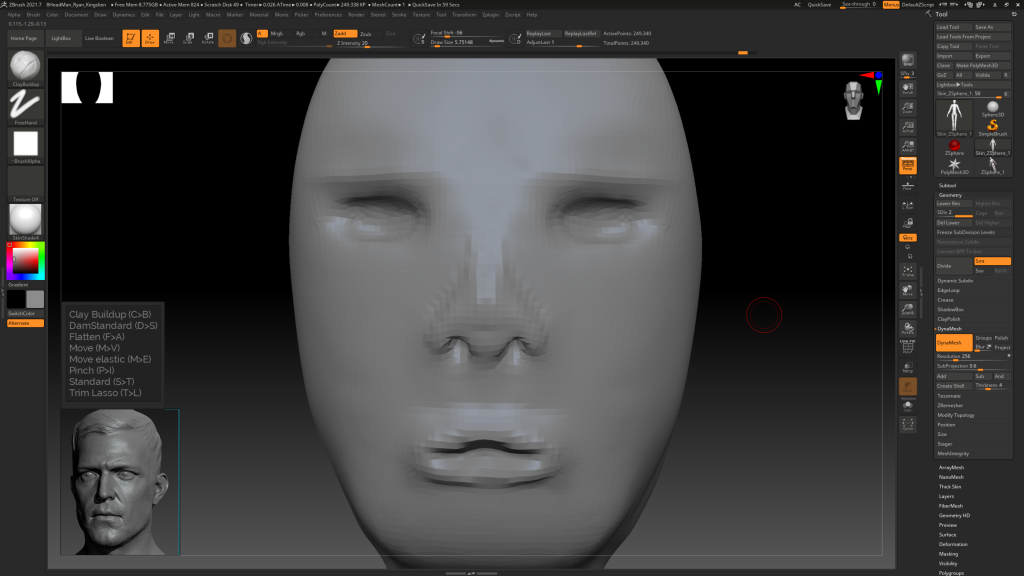This screenshot has height=576, width=1024.
Task: Open the FreeHand stroke selector
Action: 25,105
